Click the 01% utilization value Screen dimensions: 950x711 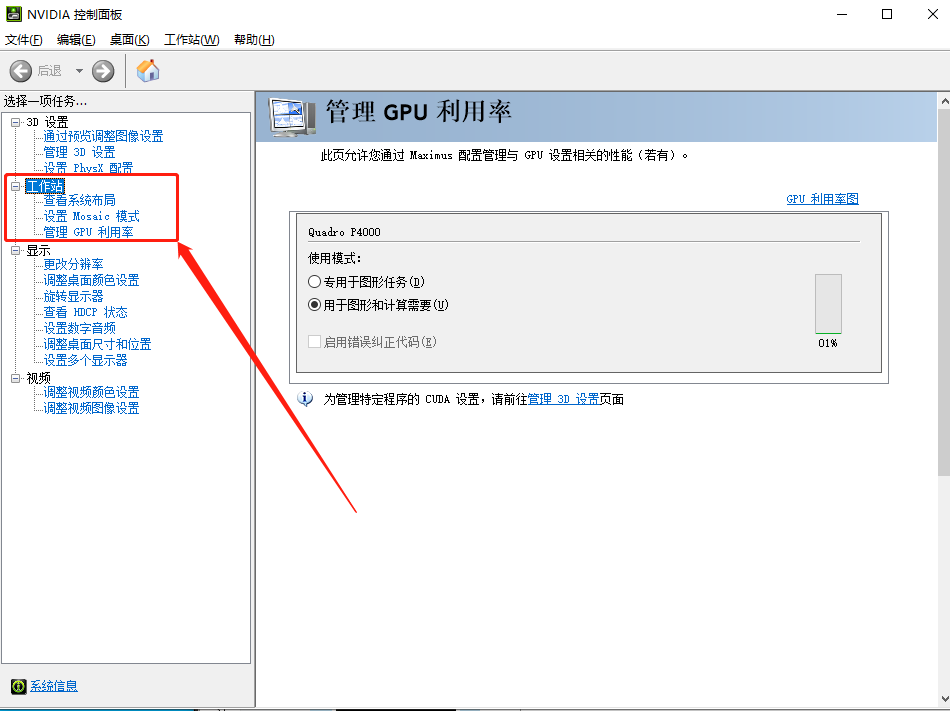coord(828,343)
